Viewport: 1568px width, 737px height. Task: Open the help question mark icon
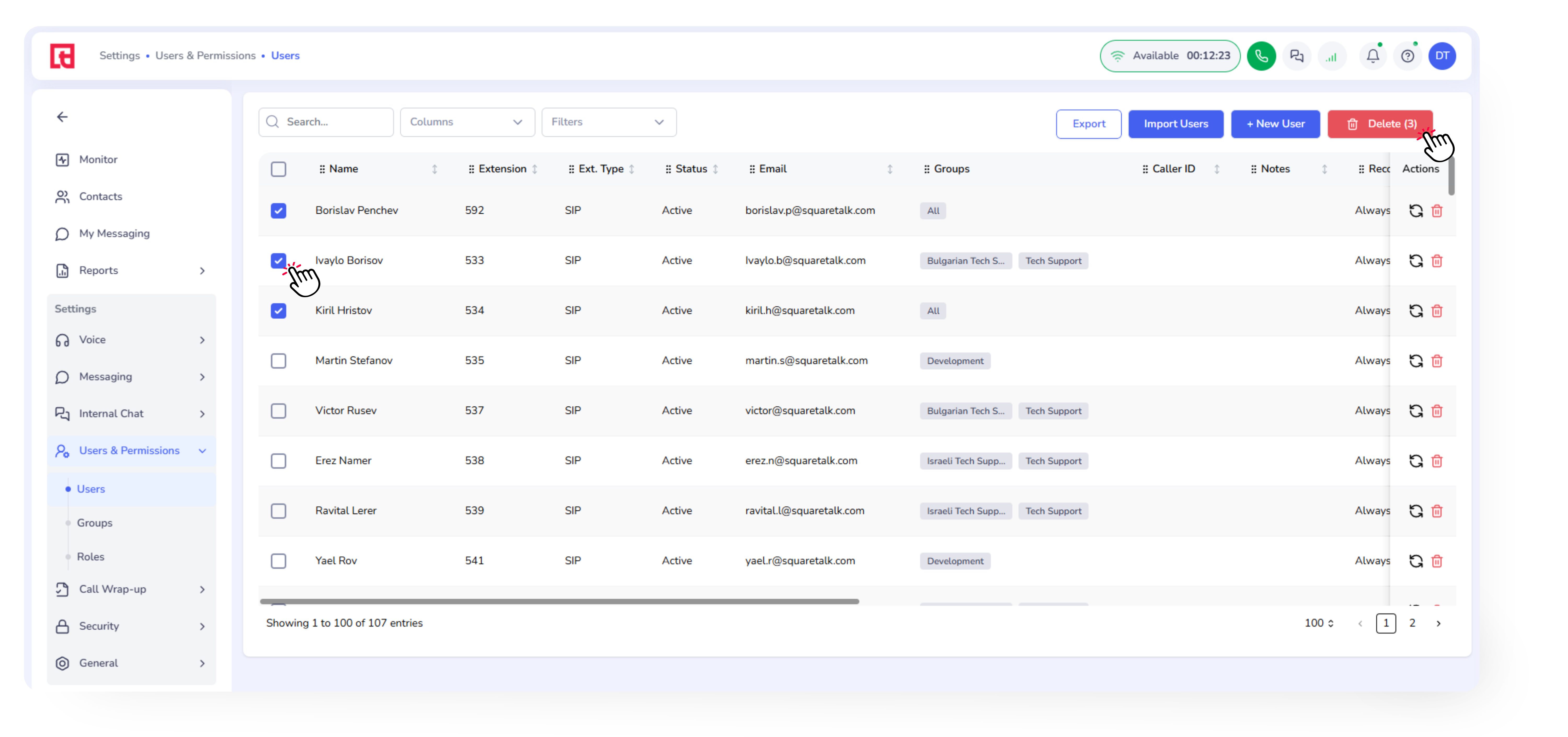(x=1407, y=56)
